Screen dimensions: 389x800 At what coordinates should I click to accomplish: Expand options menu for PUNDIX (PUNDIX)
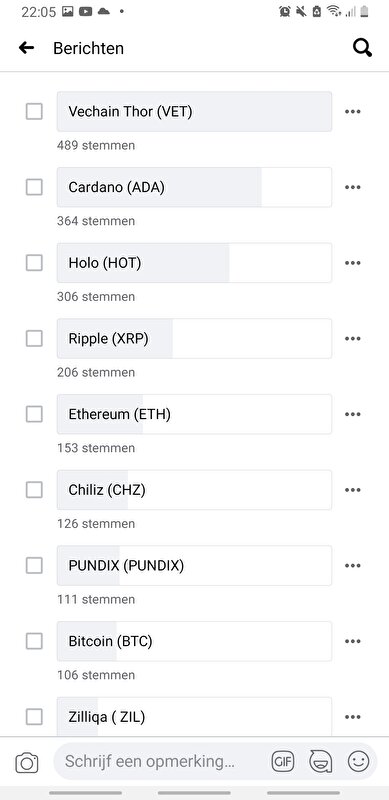tap(353, 566)
